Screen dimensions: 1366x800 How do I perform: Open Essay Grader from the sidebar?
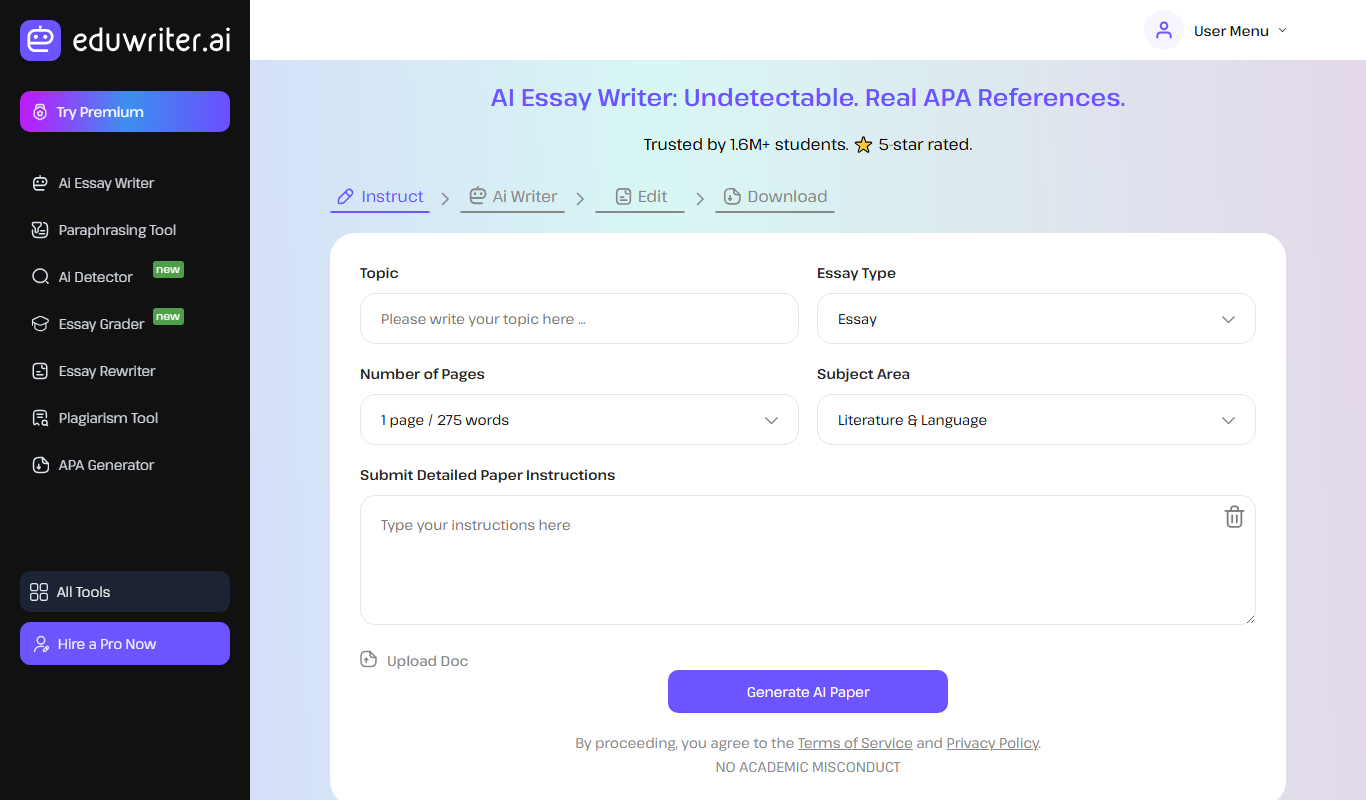[101, 324]
